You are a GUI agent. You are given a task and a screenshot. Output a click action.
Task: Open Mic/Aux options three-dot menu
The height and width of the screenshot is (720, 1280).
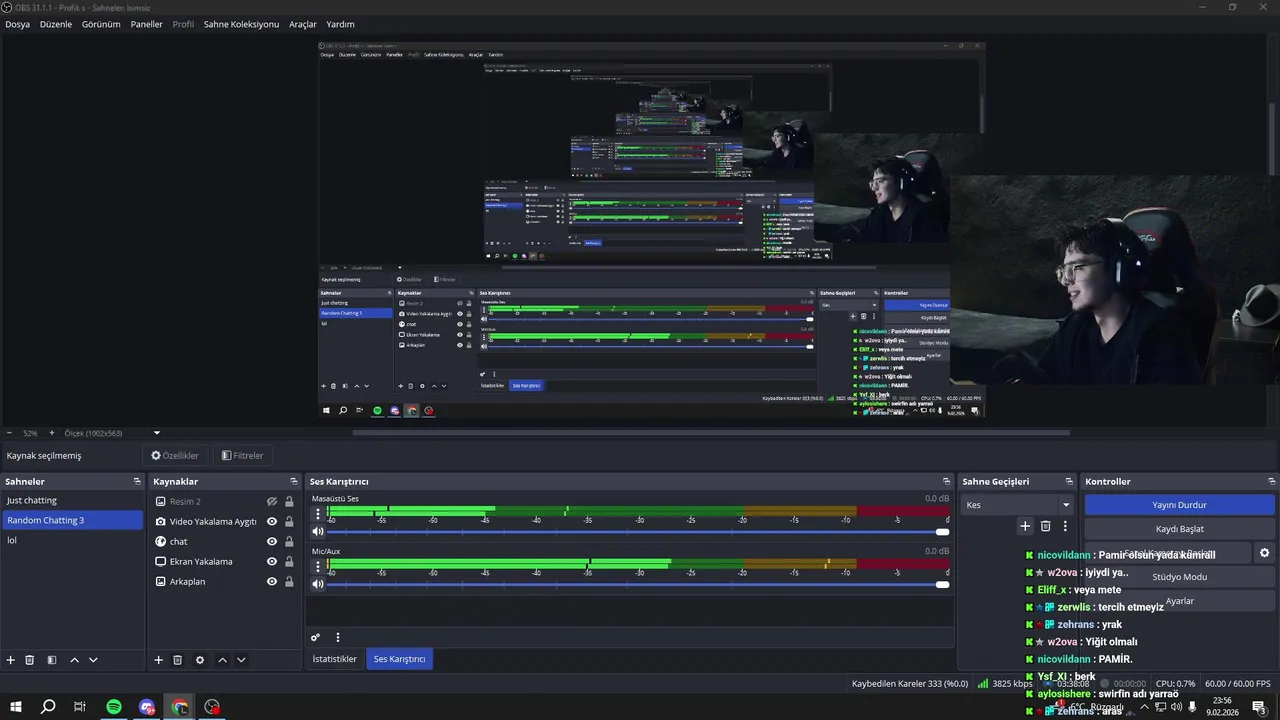click(x=319, y=566)
